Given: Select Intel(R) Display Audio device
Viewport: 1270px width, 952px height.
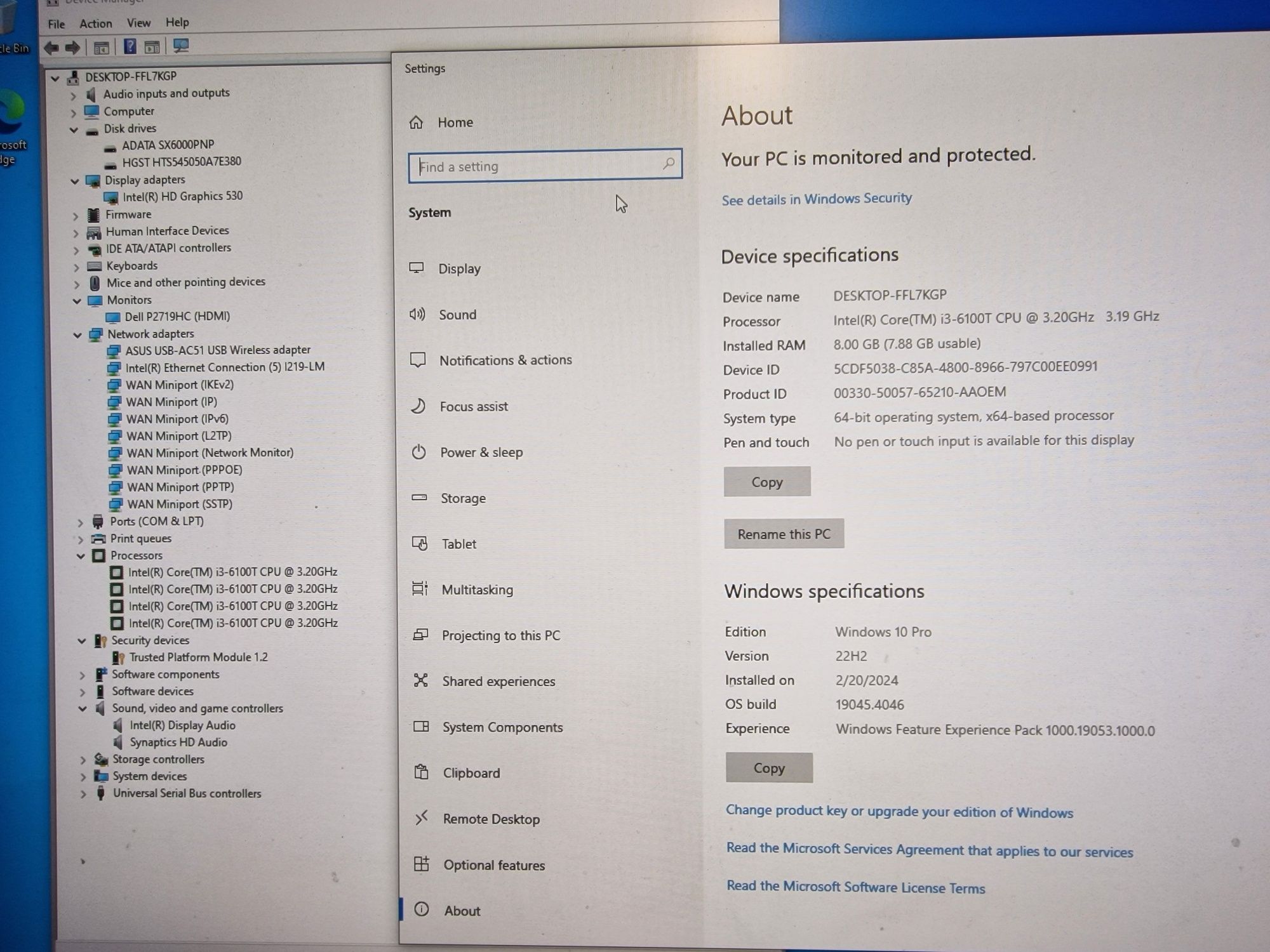Looking at the screenshot, I should (x=182, y=725).
